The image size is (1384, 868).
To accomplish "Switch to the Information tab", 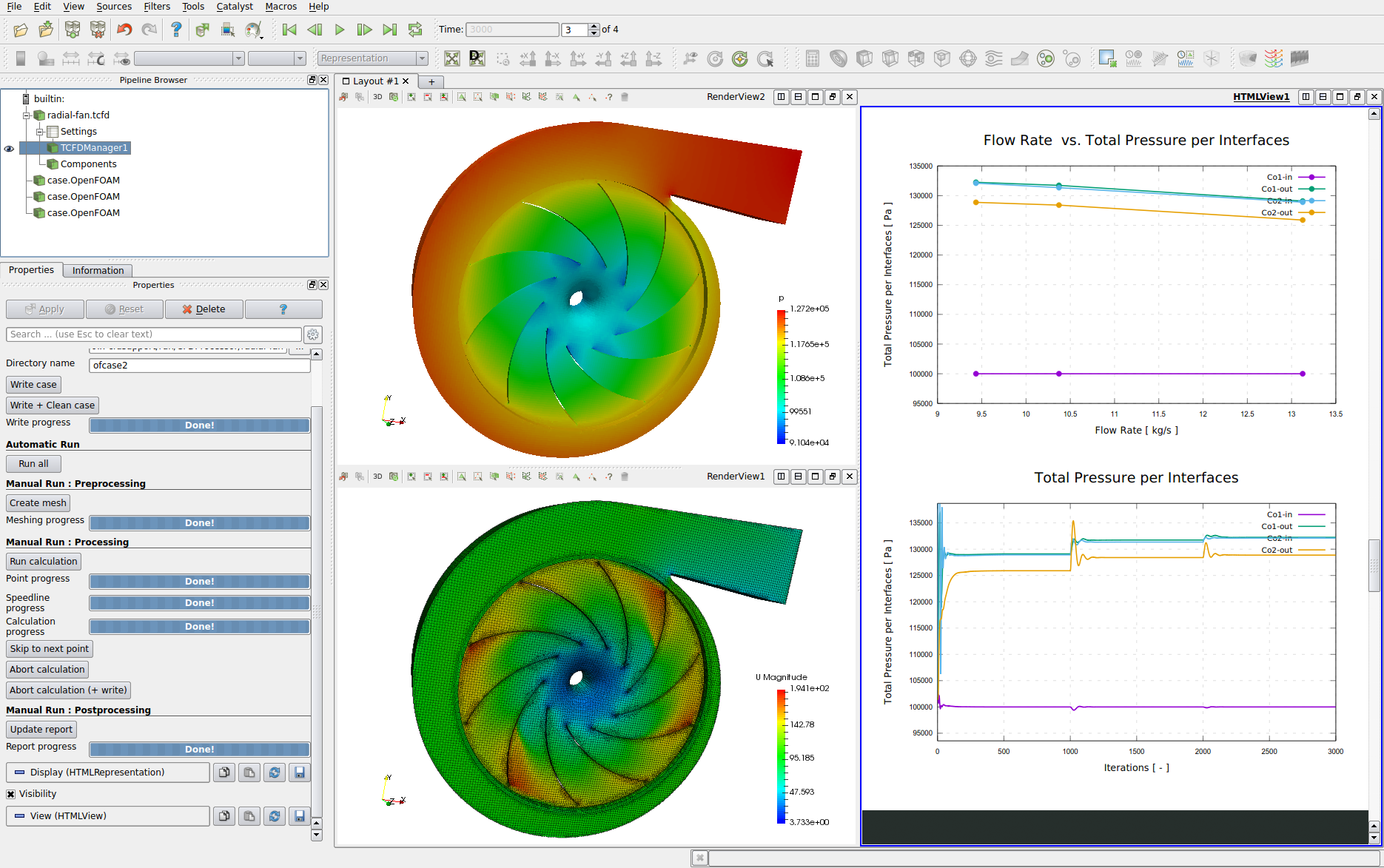I will click(98, 271).
